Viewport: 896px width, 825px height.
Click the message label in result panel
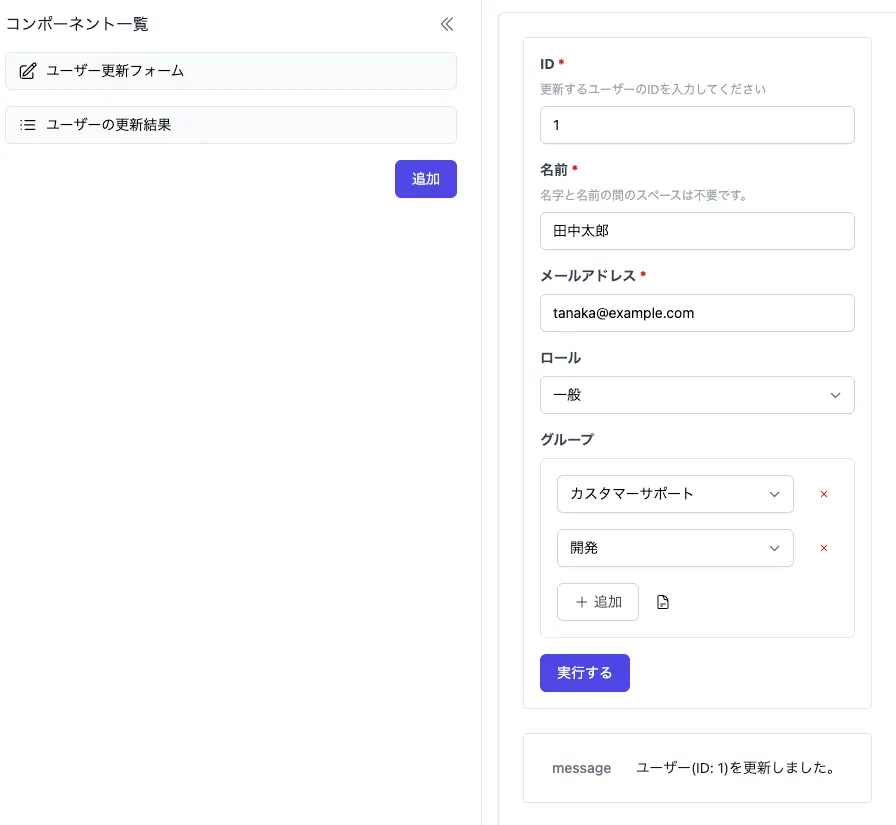581,768
